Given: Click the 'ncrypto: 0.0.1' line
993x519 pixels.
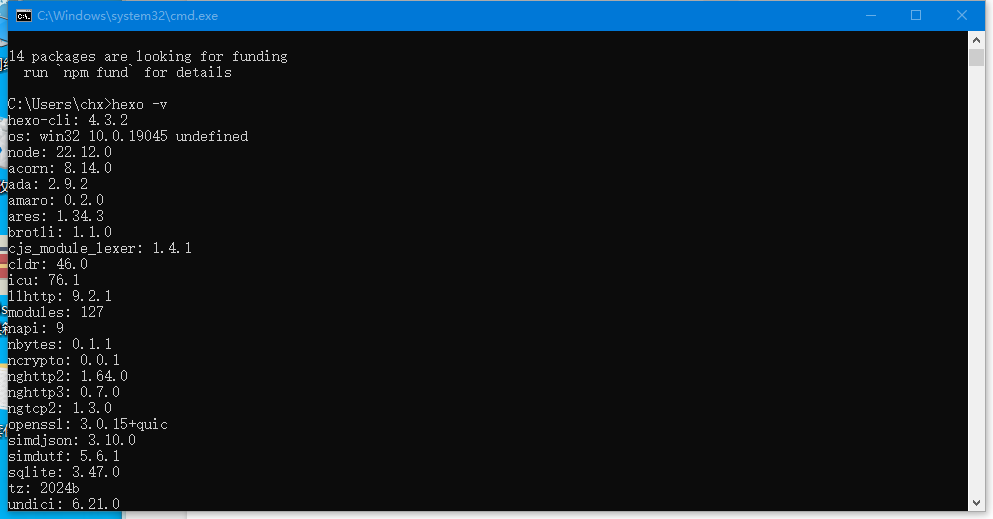Looking at the screenshot, I should pos(64,361).
